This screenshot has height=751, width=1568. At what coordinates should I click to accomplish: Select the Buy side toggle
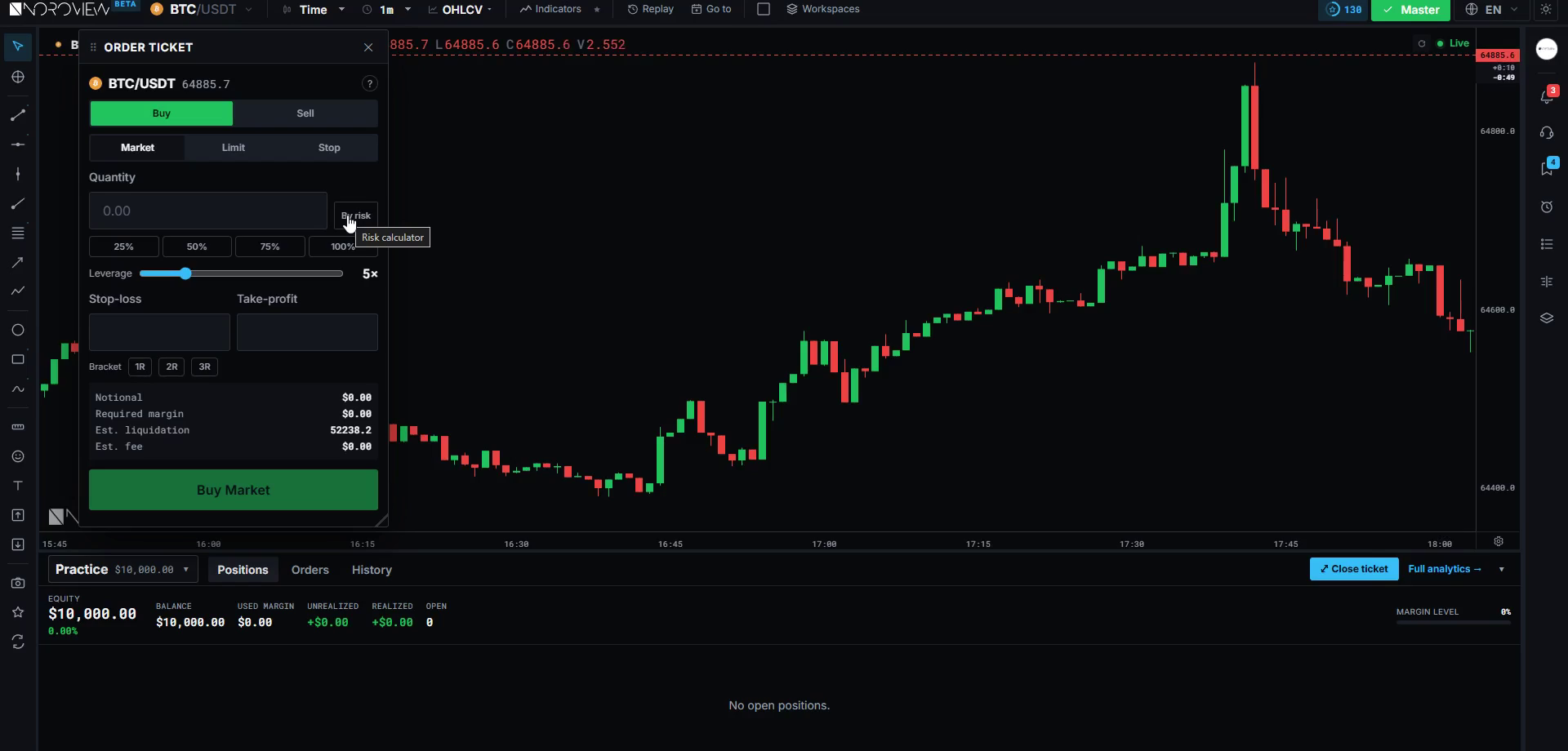click(162, 113)
